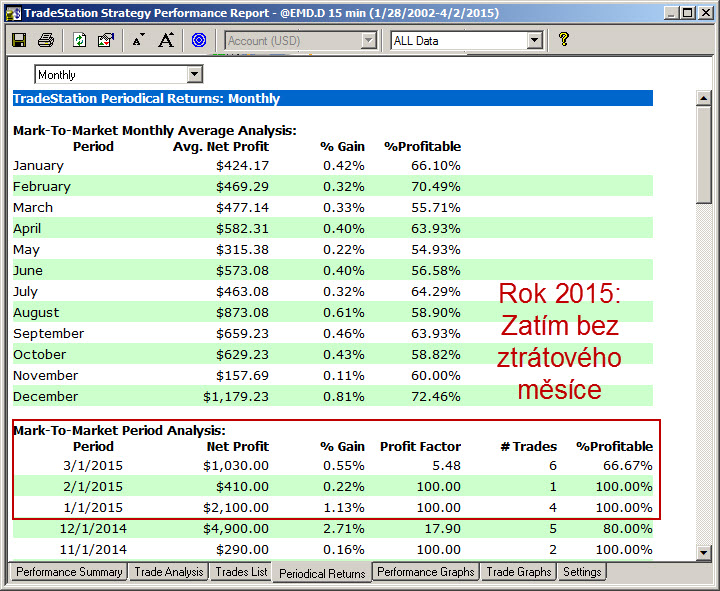
Task: Decrease the font size with small A icon
Action: pos(138,40)
